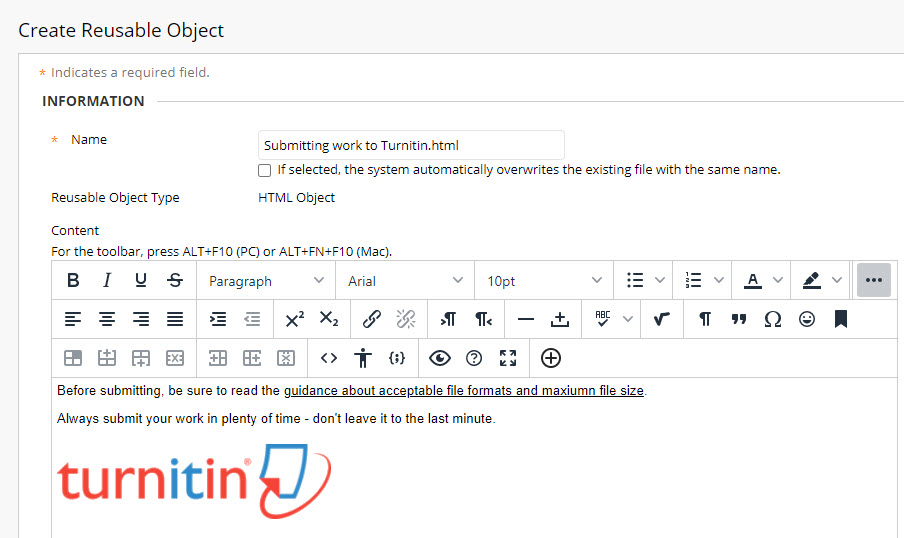Insert or edit a link

pyautogui.click(x=372, y=319)
